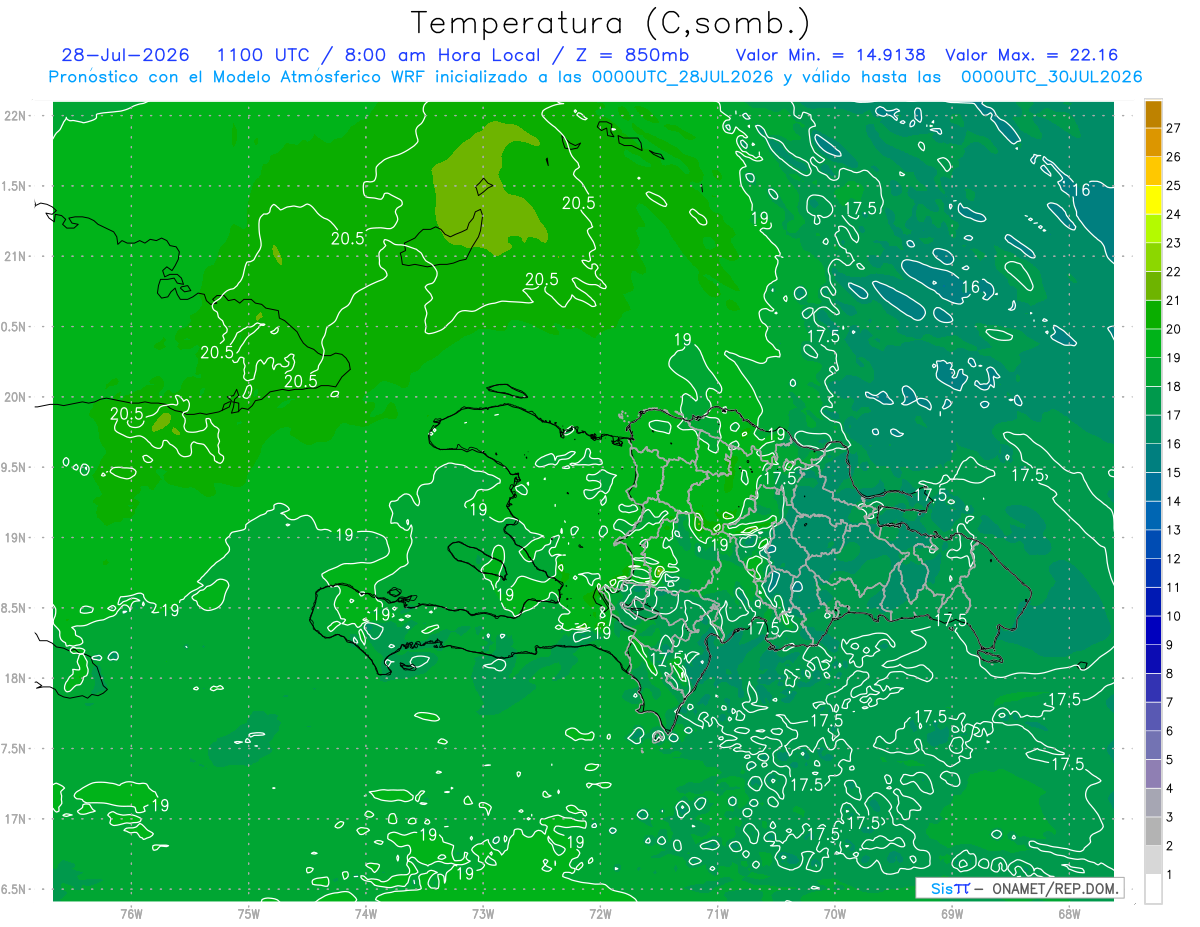Pick the dark blue swatch between 9 and 10
The image size is (1200, 927).
(x=1153, y=630)
